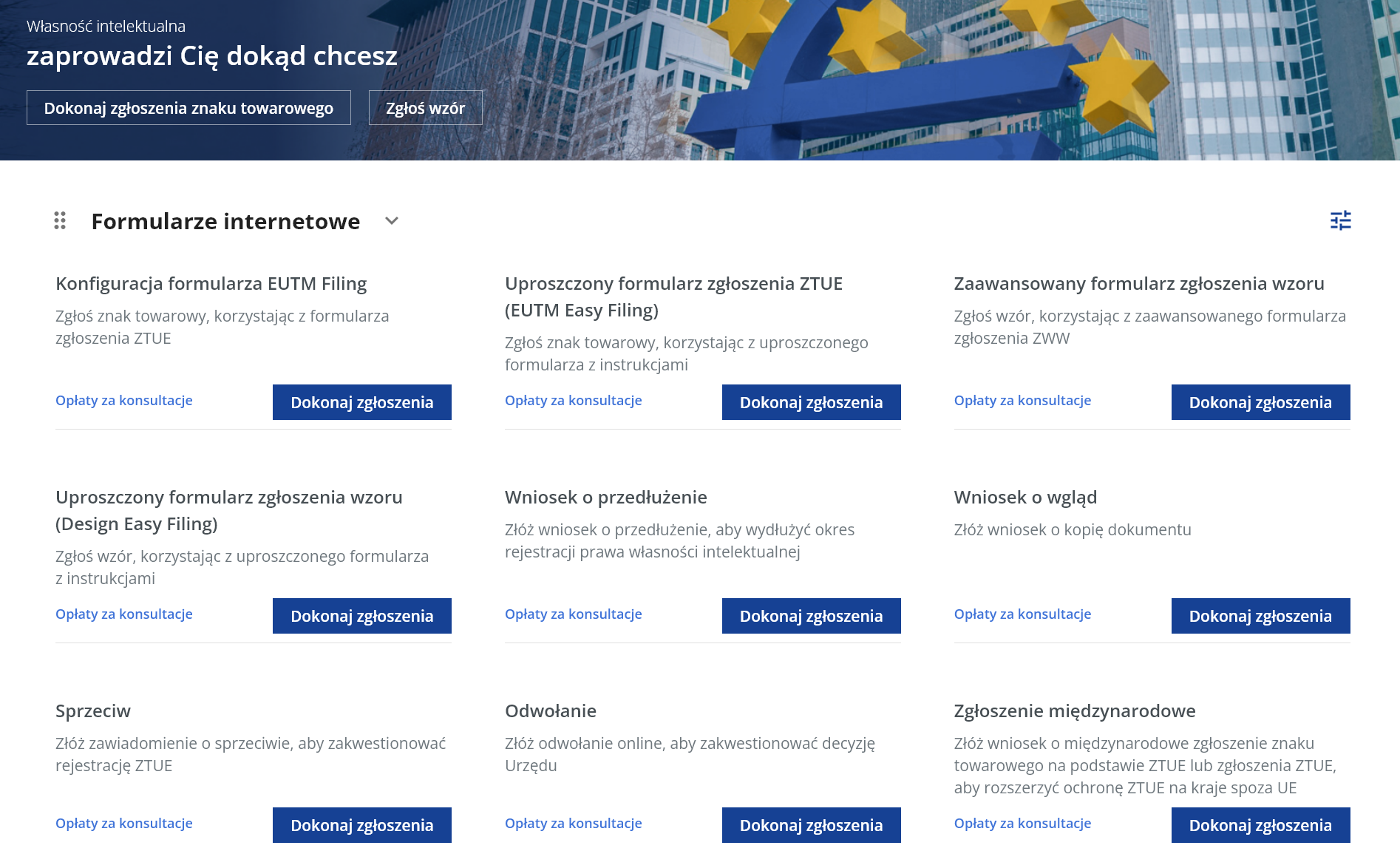Open 'Opłaty za konsultacje' under Zgłoszenie międzynarodowe
This screenshot has width=1400, height=851.
(x=1022, y=823)
